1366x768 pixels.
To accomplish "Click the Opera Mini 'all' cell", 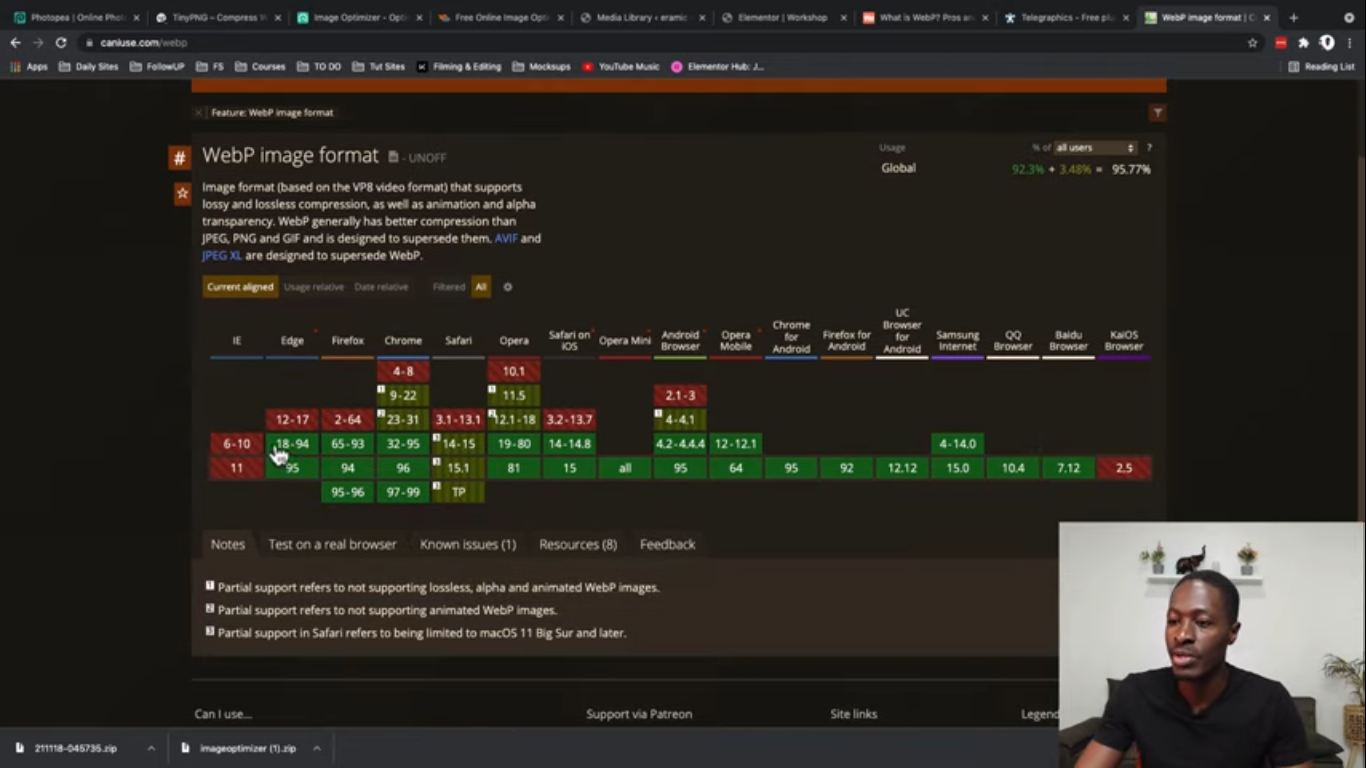I will click(x=625, y=468).
